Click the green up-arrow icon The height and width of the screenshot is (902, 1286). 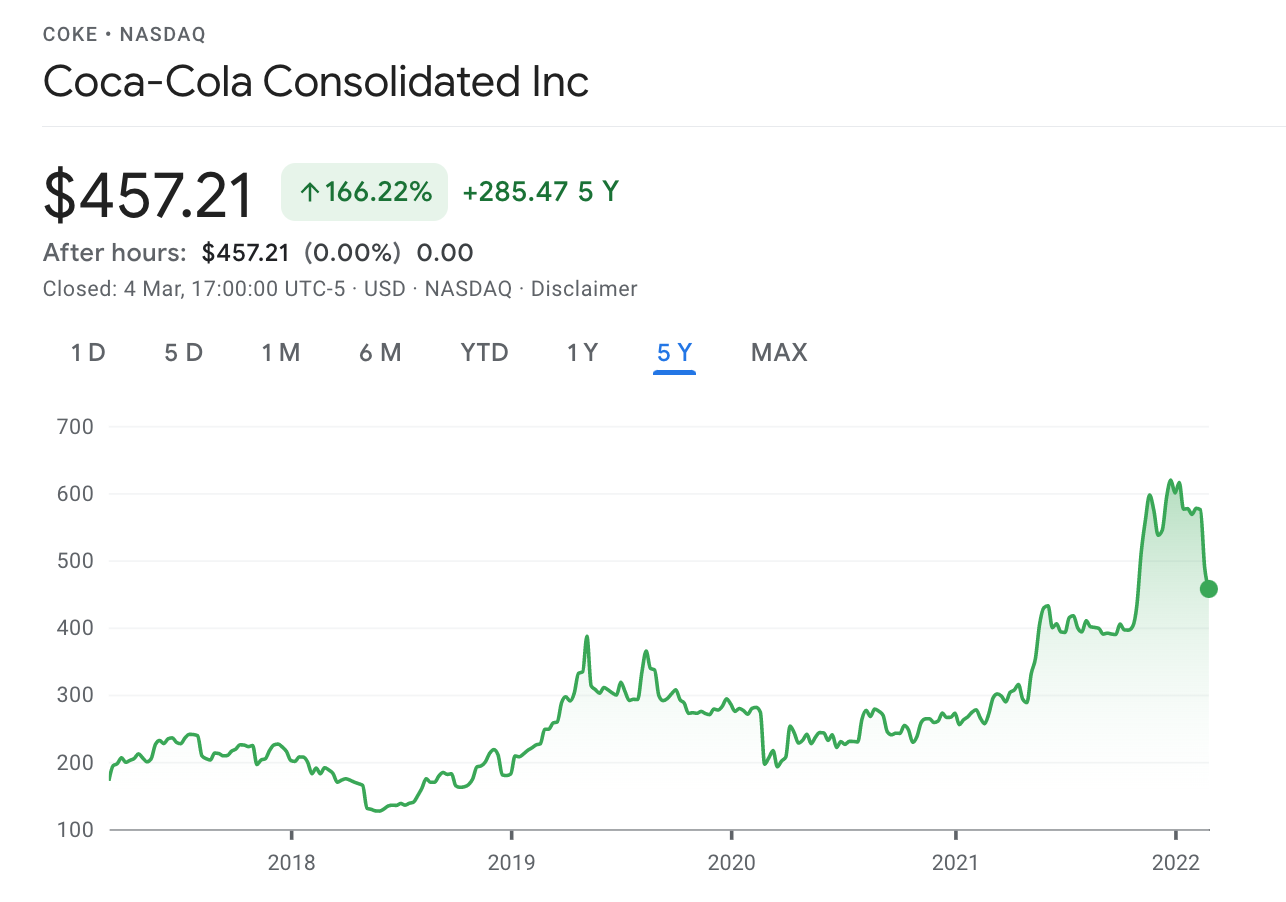click(x=309, y=192)
